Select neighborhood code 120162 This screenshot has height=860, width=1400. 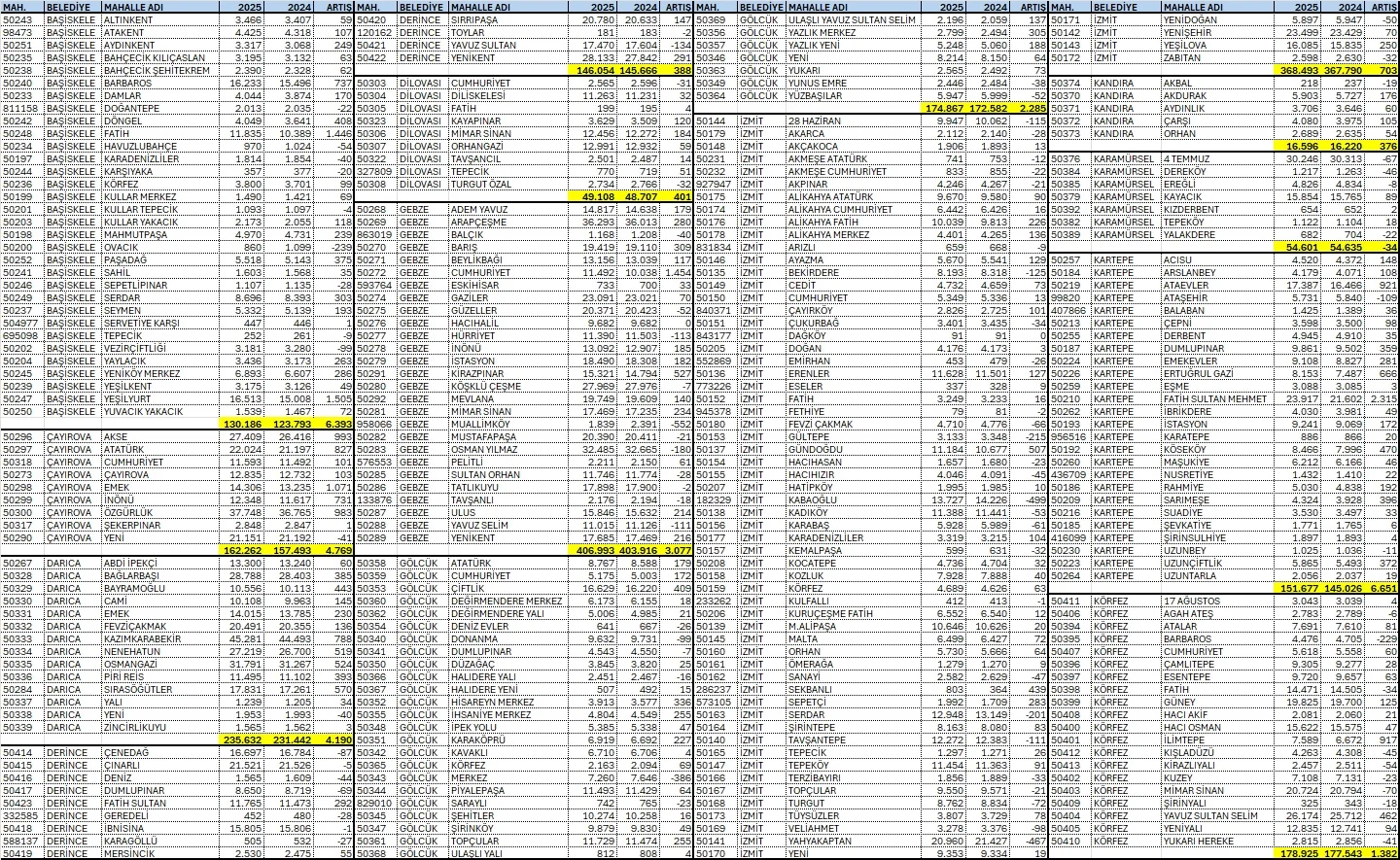[x=374, y=33]
